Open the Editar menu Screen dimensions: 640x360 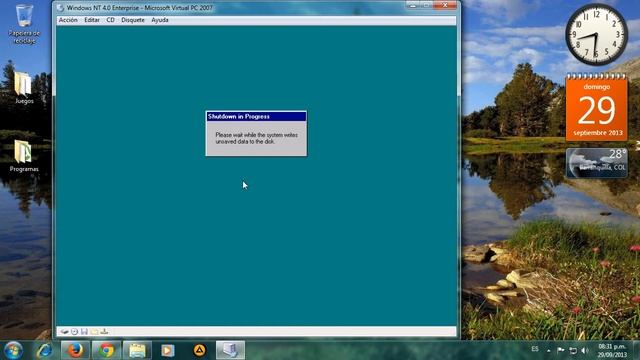[x=92, y=20]
